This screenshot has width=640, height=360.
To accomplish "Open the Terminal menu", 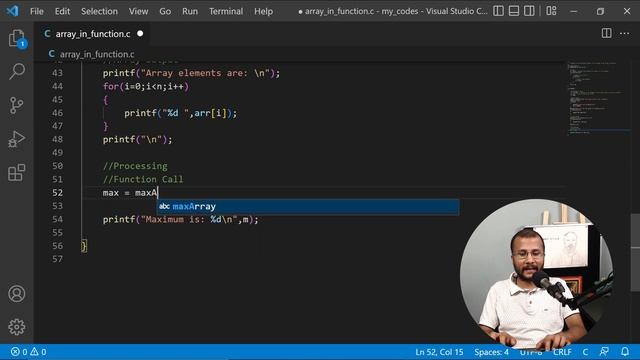I will (x=226, y=11).
